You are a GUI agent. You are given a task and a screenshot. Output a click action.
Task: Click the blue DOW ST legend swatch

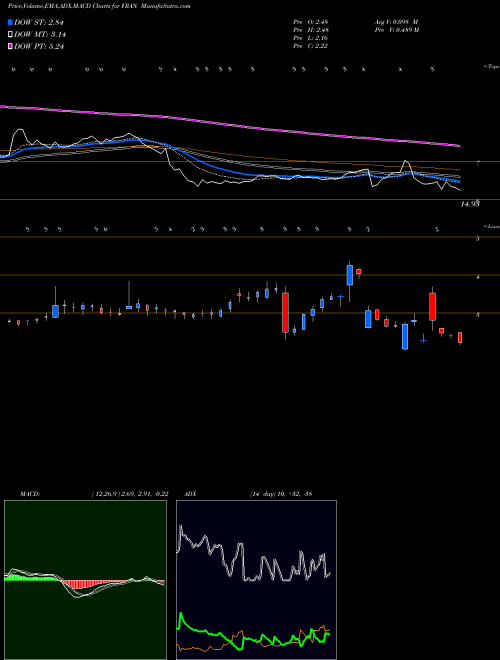click(10, 22)
